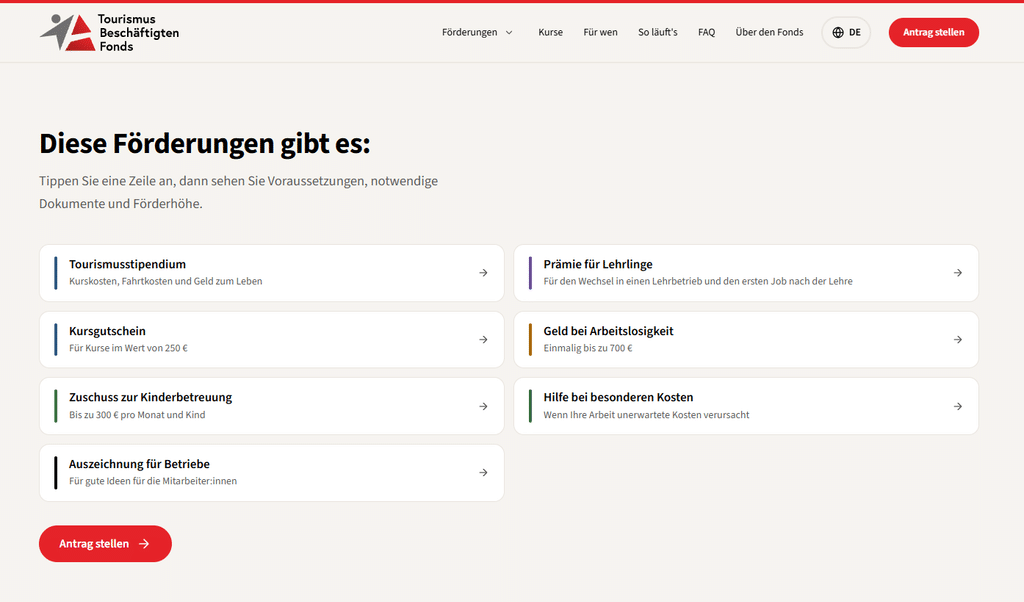Click the arrow on Kursgutschein card
1024x602 pixels.
(x=483, y=340)
